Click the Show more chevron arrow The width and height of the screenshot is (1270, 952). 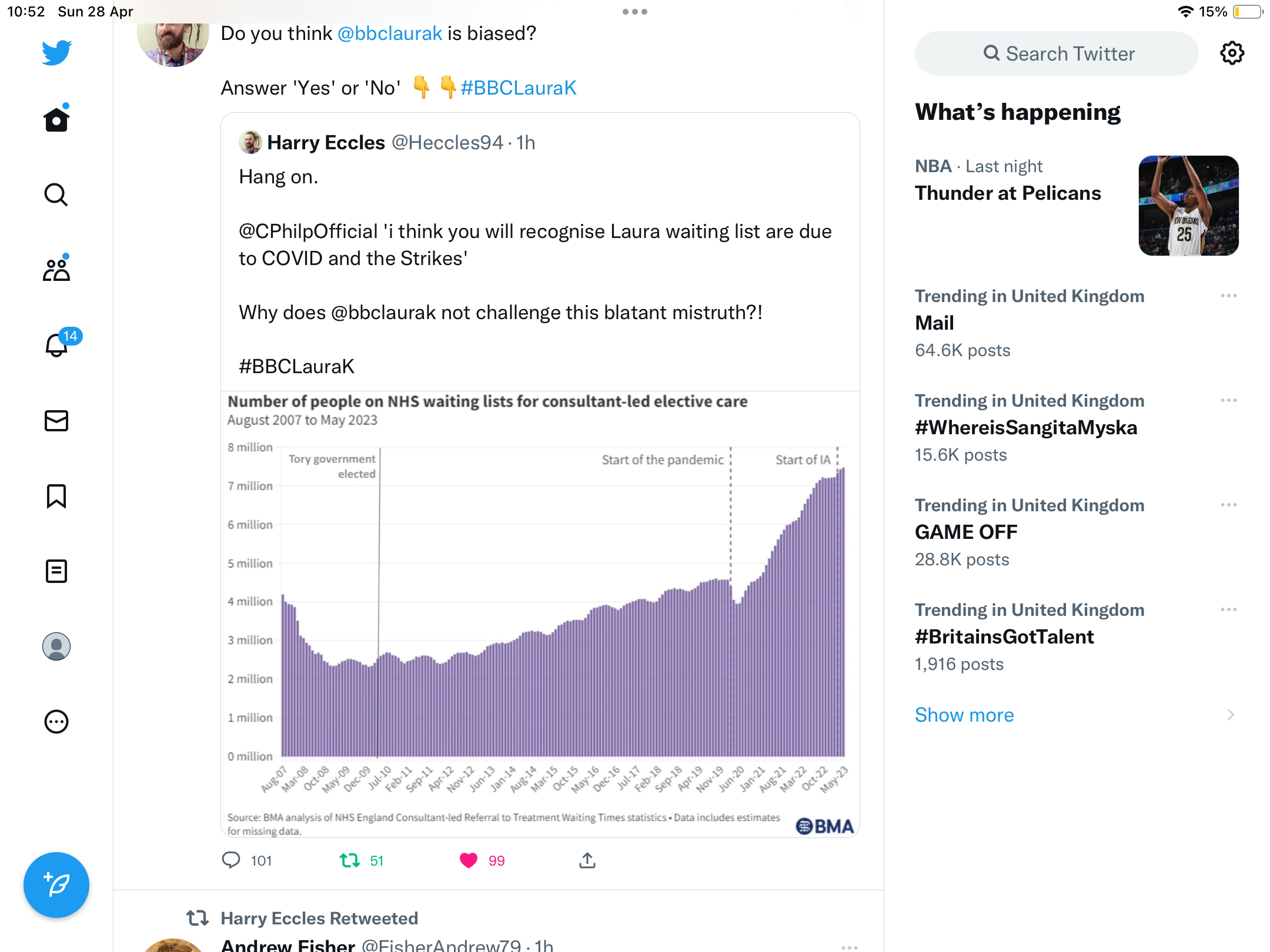1231,715
